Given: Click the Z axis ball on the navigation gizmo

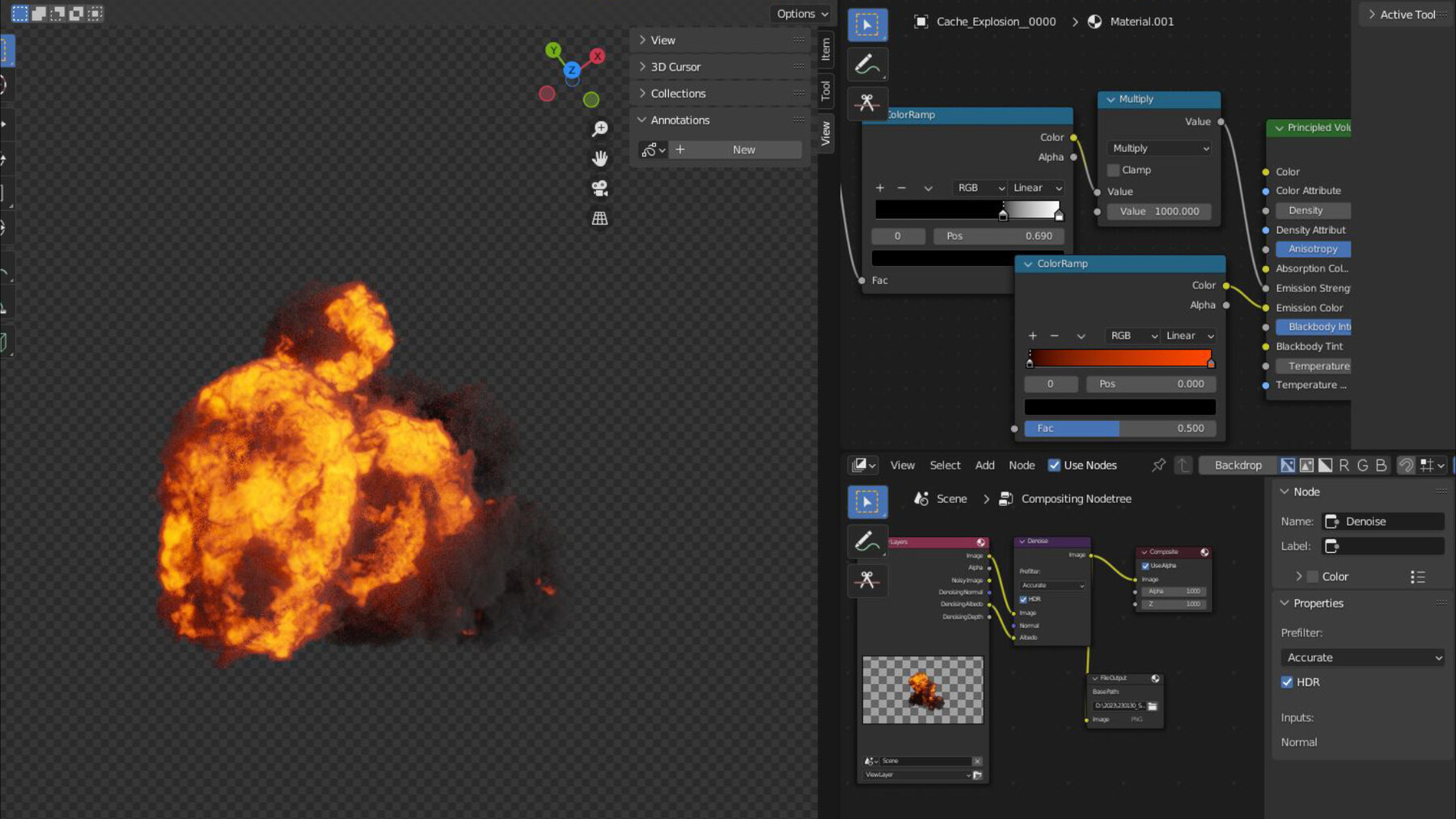Looking at the screenshot, I should tap(572, 70).
